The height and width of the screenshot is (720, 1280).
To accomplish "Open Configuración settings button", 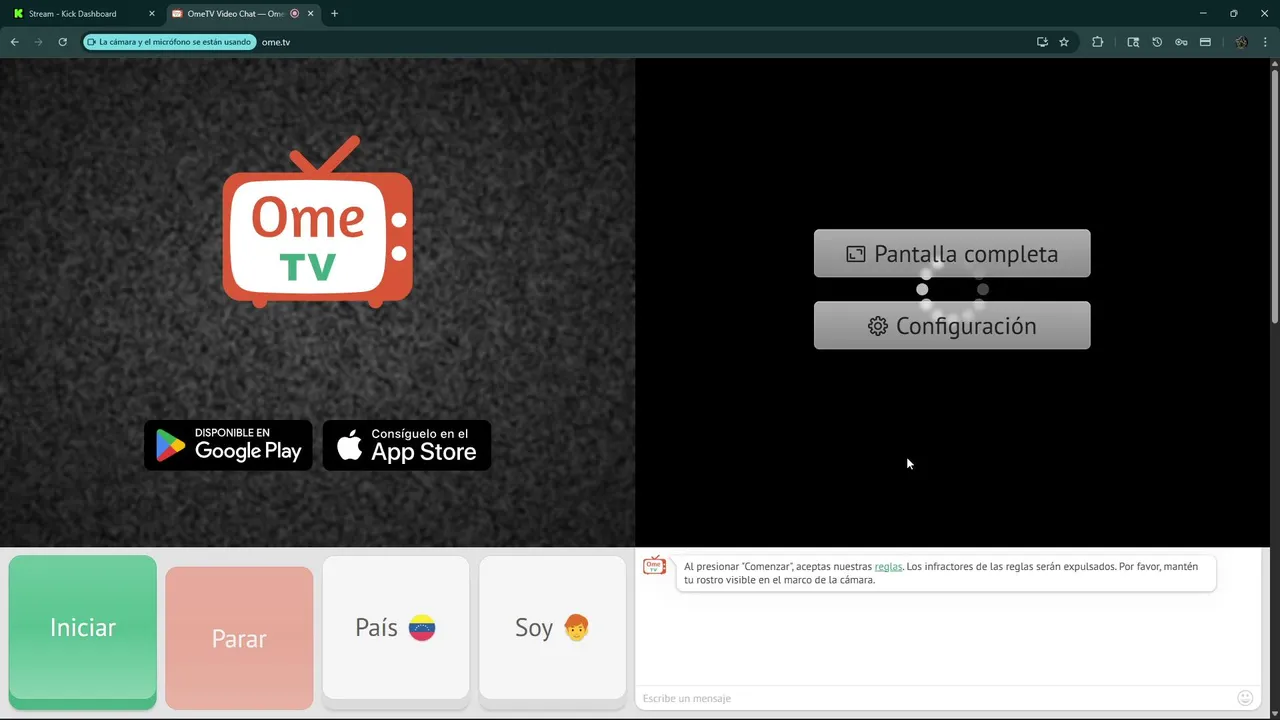I will 952,326.
